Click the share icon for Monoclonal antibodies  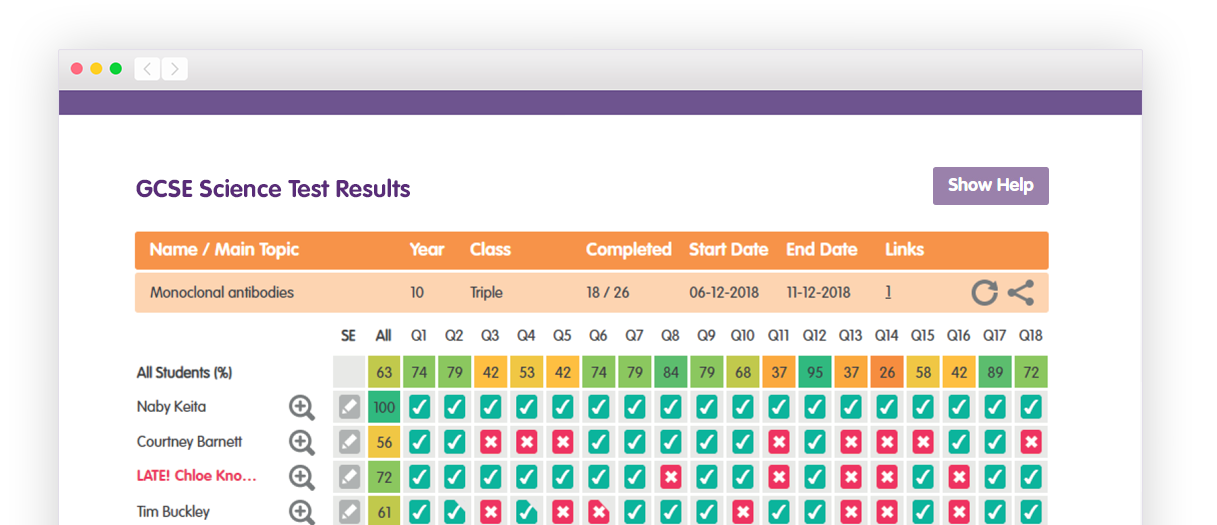tap(1020, 293)
